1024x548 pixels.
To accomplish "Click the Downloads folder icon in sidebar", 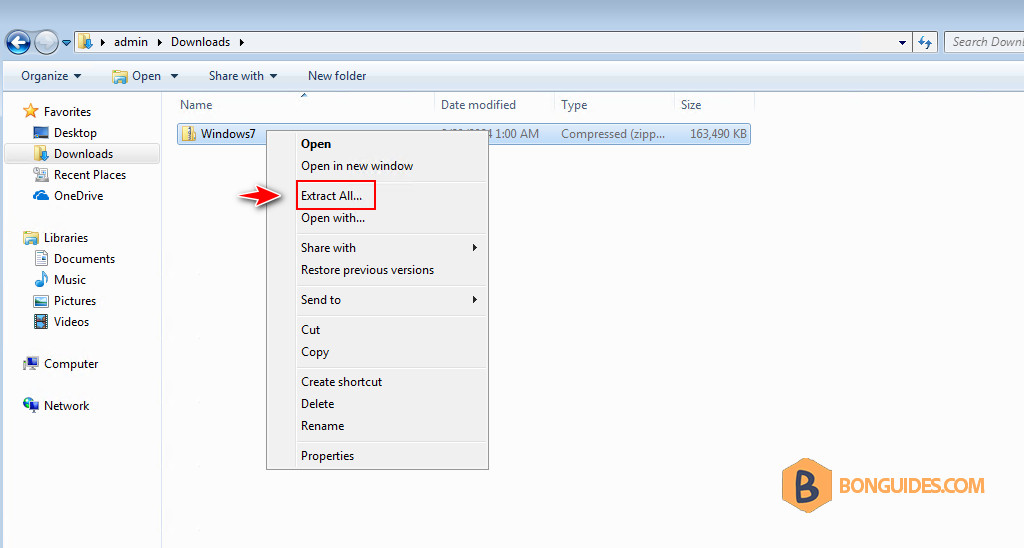I will tap(40, 153).
